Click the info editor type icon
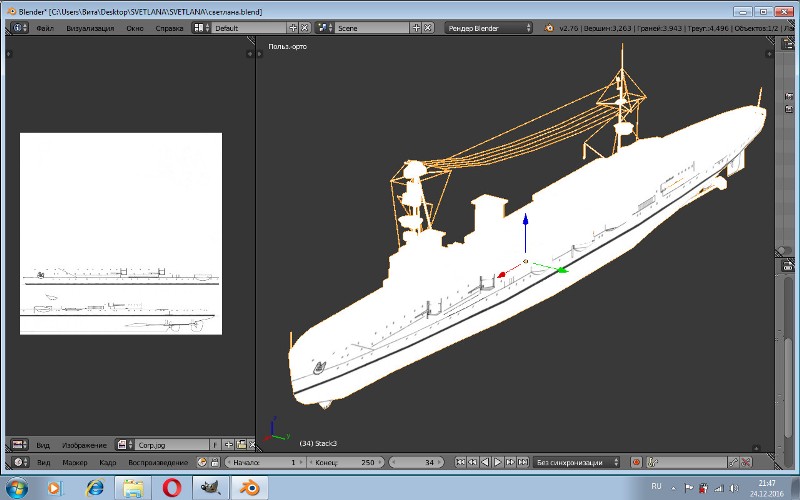Screen dimensions: 800x500 pos(17,28)
